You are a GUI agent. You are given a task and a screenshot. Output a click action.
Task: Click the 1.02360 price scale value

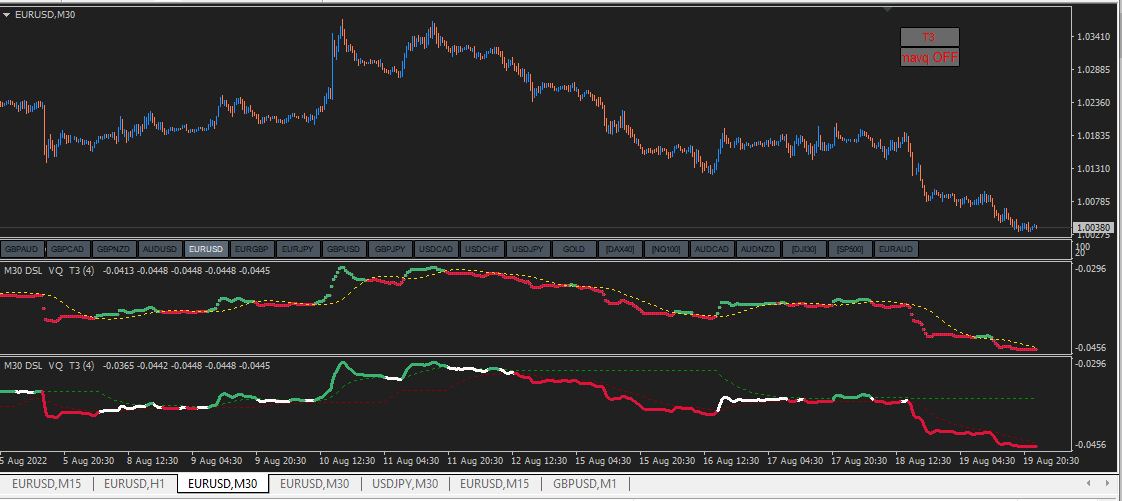click(1093, 102)
